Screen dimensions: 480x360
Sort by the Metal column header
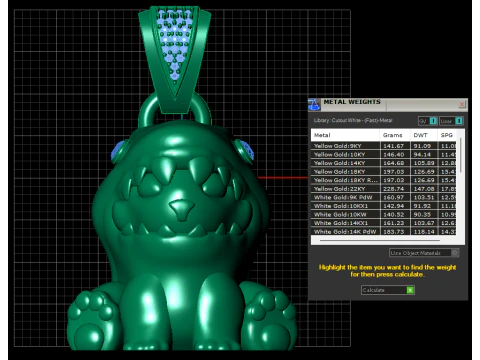pos(345,135)
